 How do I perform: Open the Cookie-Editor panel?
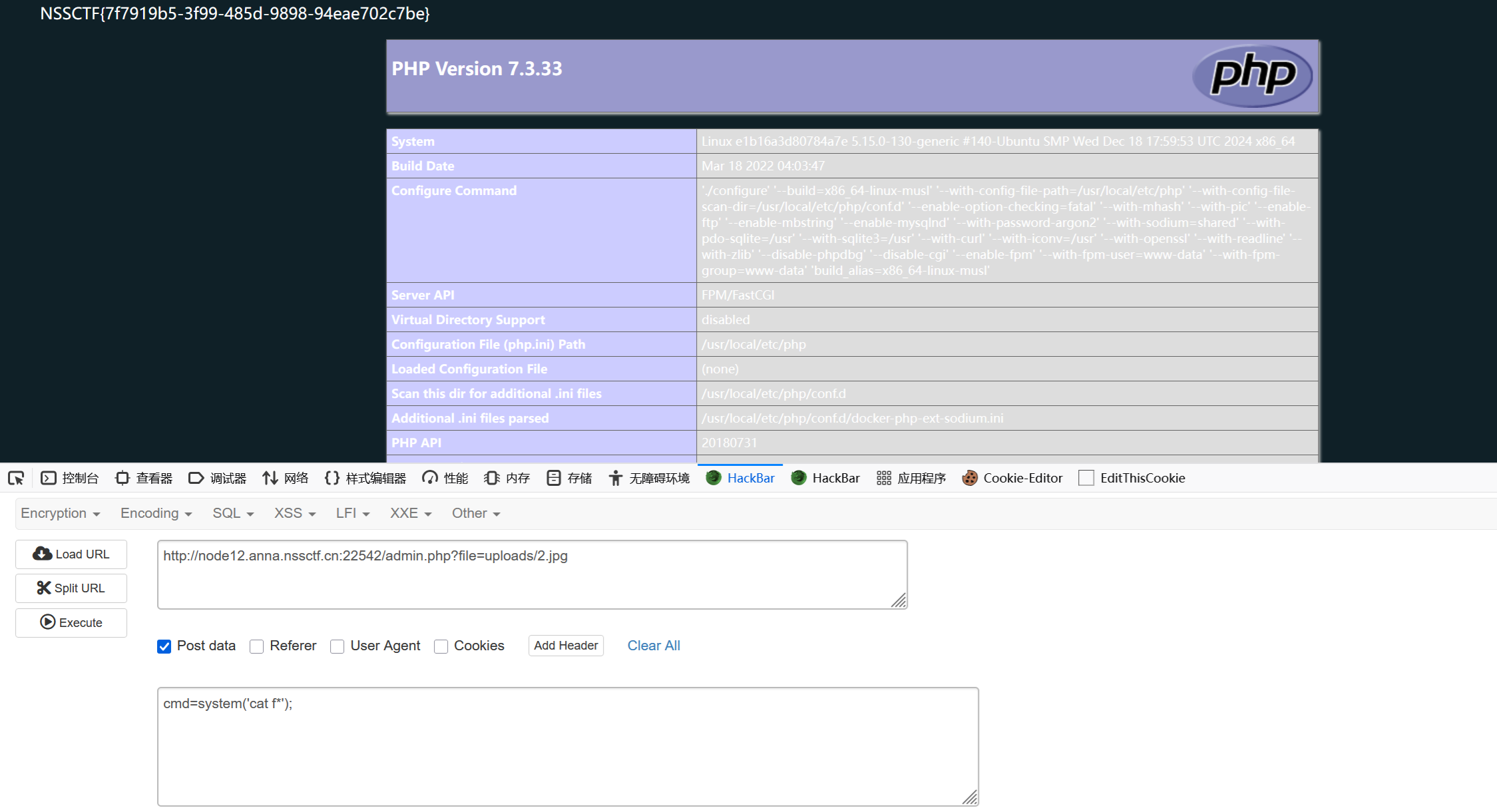(1012, 478)
